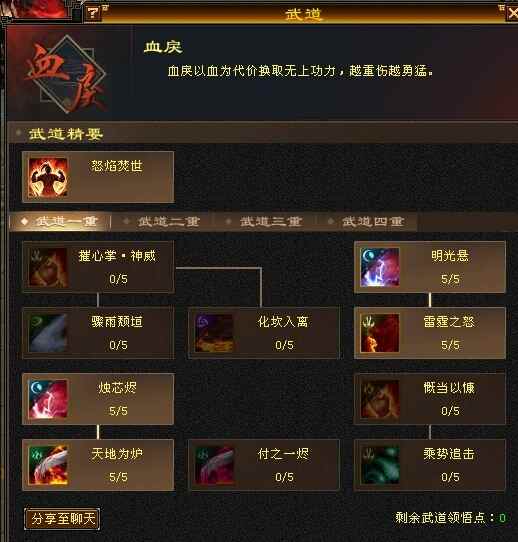Screen dimensions: 518x542
Task: Click the 付之一烬 skill icon
Action: click(x=214, y=465)
